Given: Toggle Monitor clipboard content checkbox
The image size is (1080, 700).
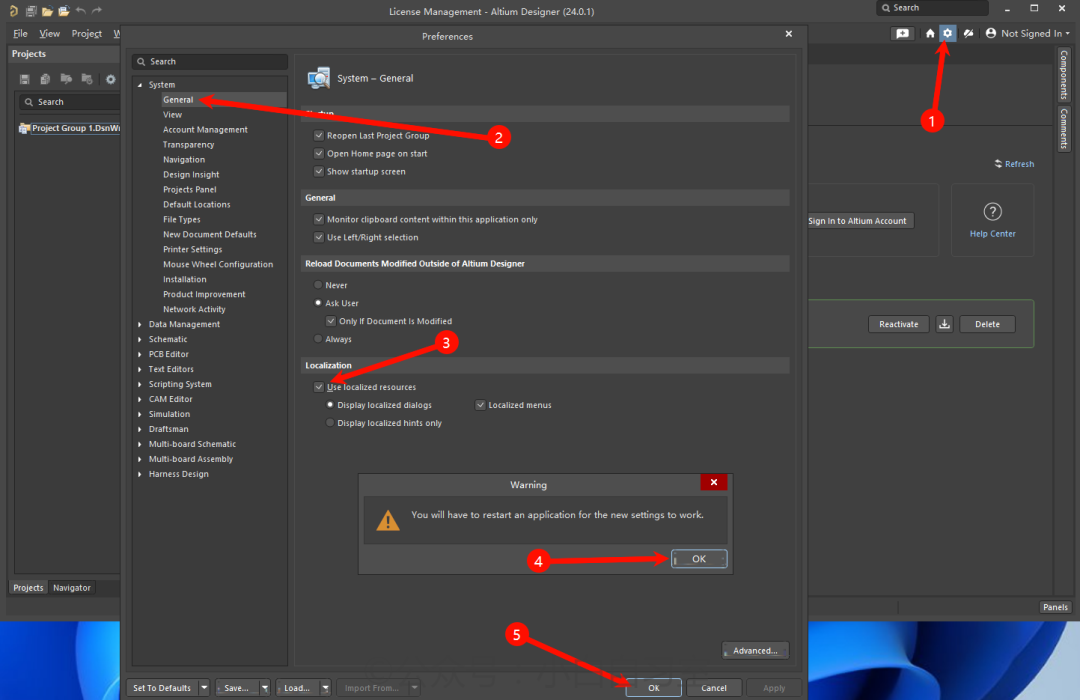Looking at the screenshot, I should (x=319, y=219).
